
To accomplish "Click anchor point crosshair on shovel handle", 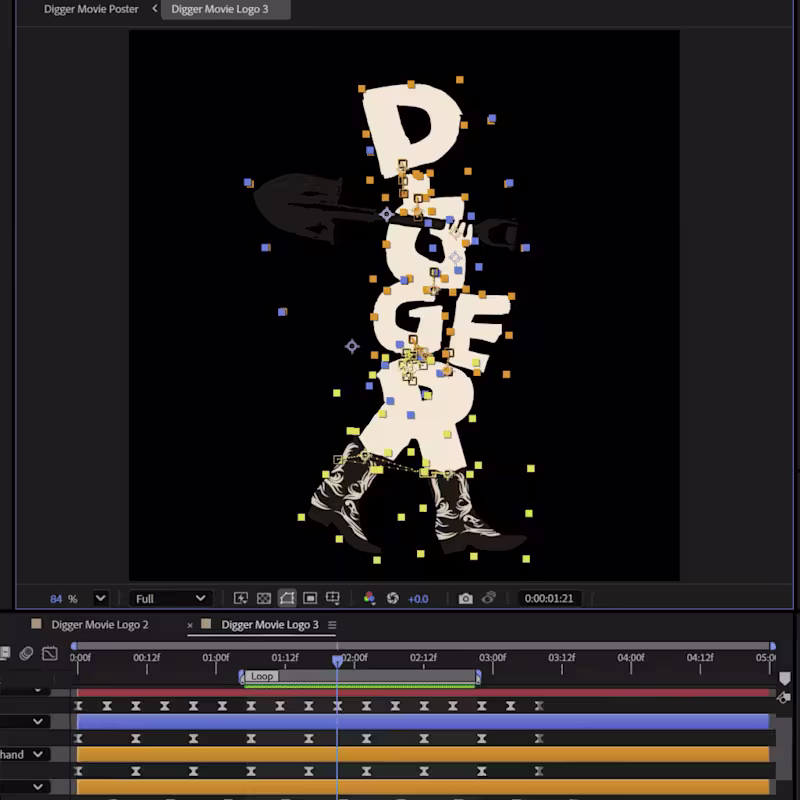I will coord(386,214).
